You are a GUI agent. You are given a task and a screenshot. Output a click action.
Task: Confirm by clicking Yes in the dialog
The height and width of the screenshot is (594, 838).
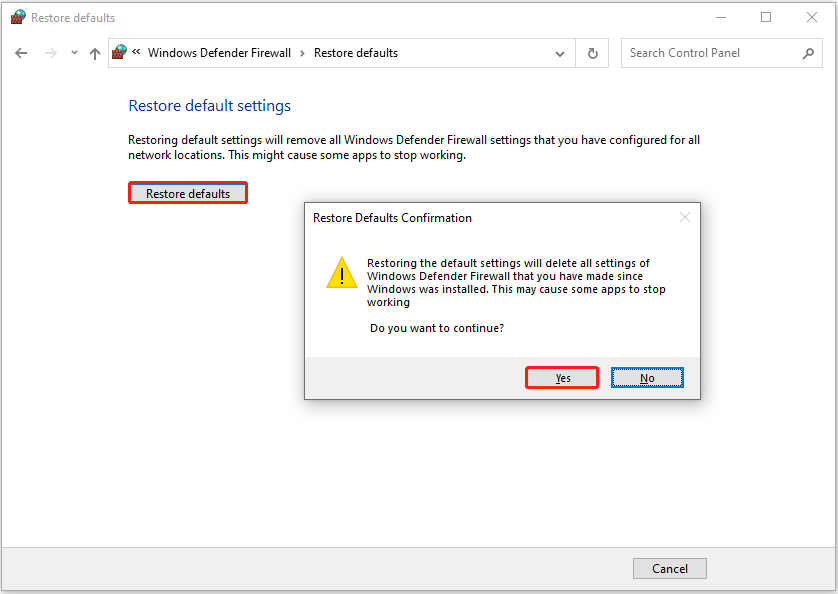point(561,377)
